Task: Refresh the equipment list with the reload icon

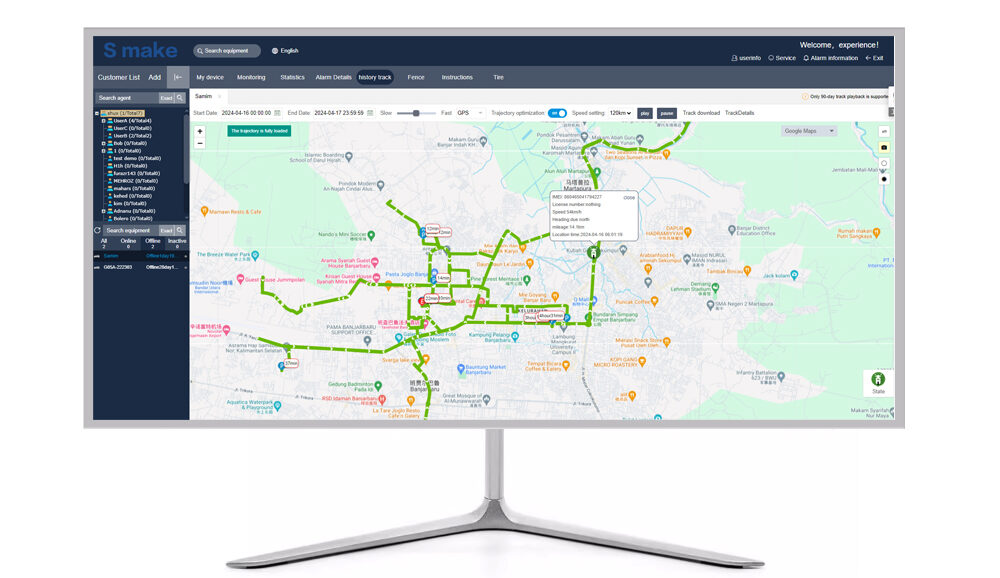Action: (x=98, y=230)
